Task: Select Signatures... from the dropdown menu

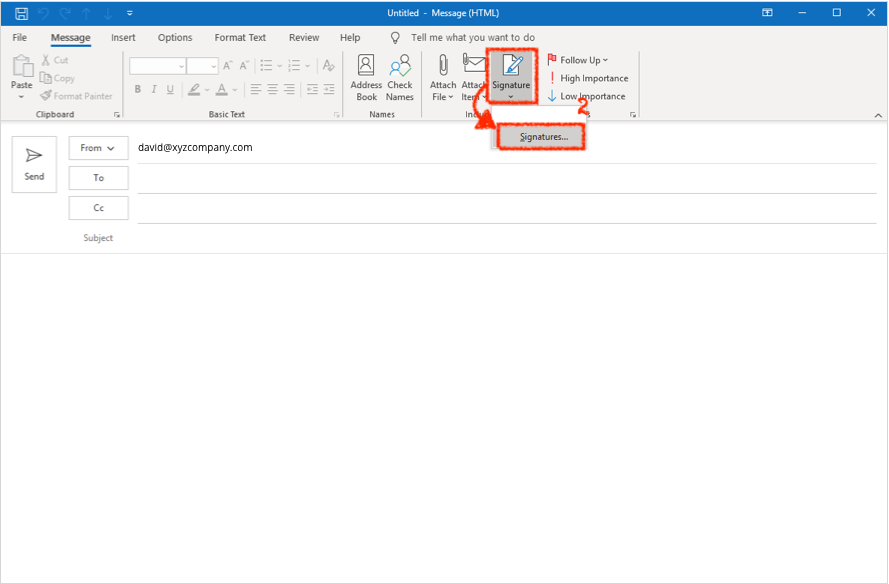Action: point(543,136)
